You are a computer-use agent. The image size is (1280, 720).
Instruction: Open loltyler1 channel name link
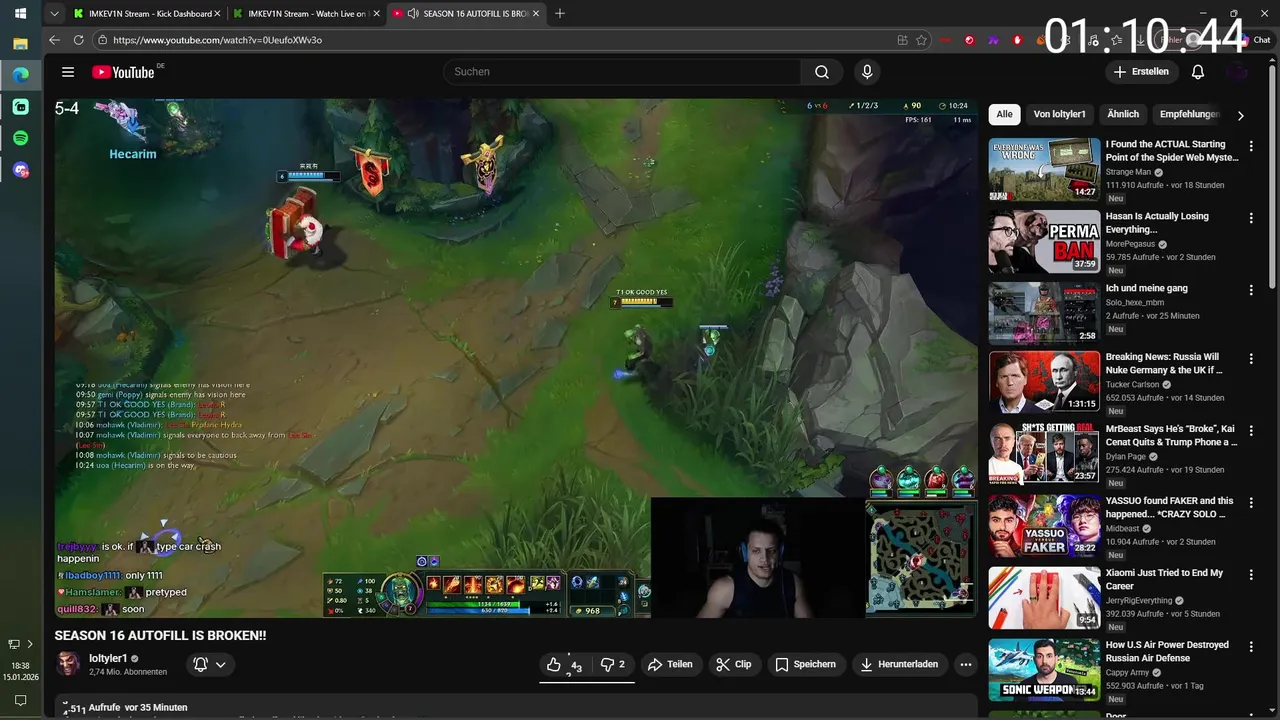108,658
